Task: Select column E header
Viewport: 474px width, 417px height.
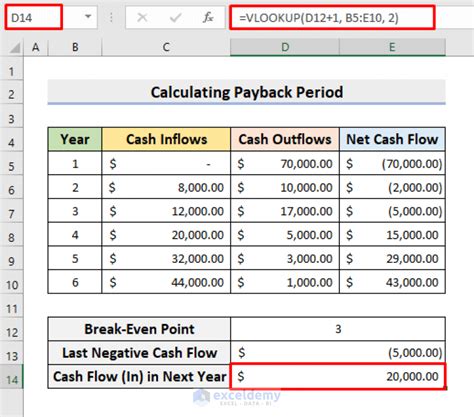Action: 392,47
